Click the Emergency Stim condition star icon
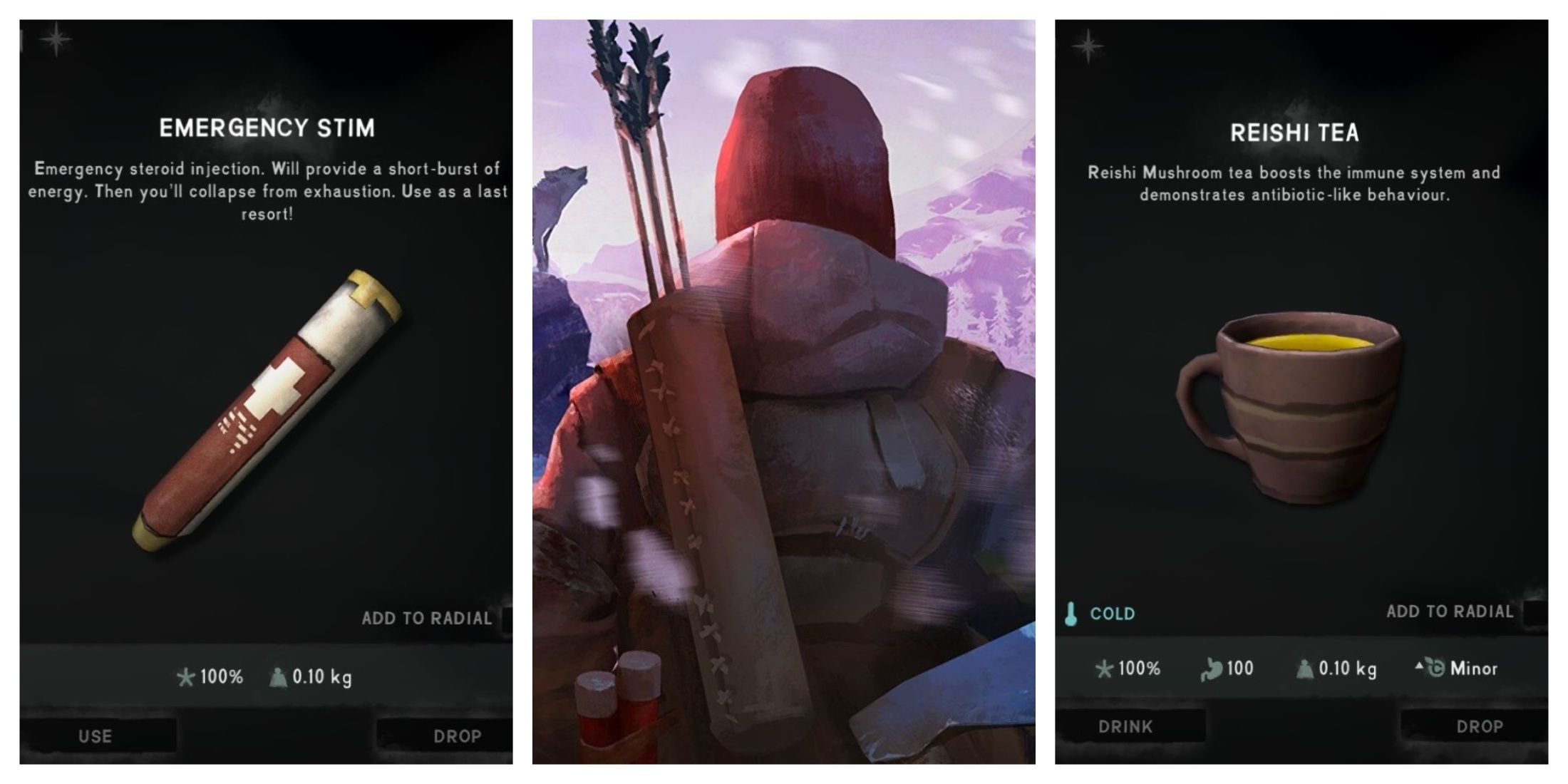Viewport: 1568px width, 784px height. (x=186, y=676)
